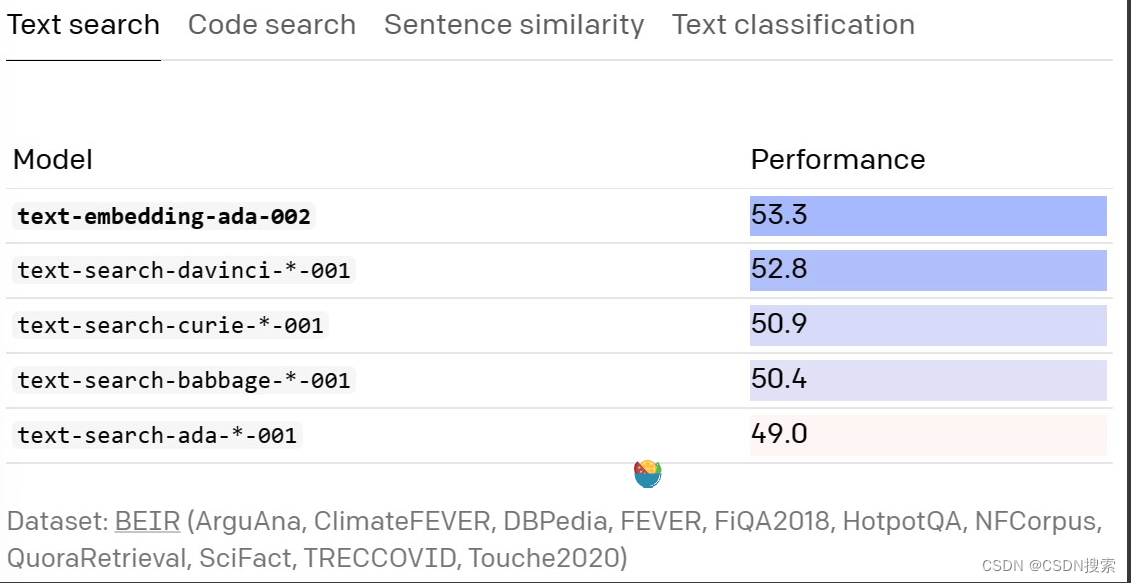Viewport: 1131px width, 583px height.
Task: Click the 52.8 performance bar
Action: [x=927, y=270]
